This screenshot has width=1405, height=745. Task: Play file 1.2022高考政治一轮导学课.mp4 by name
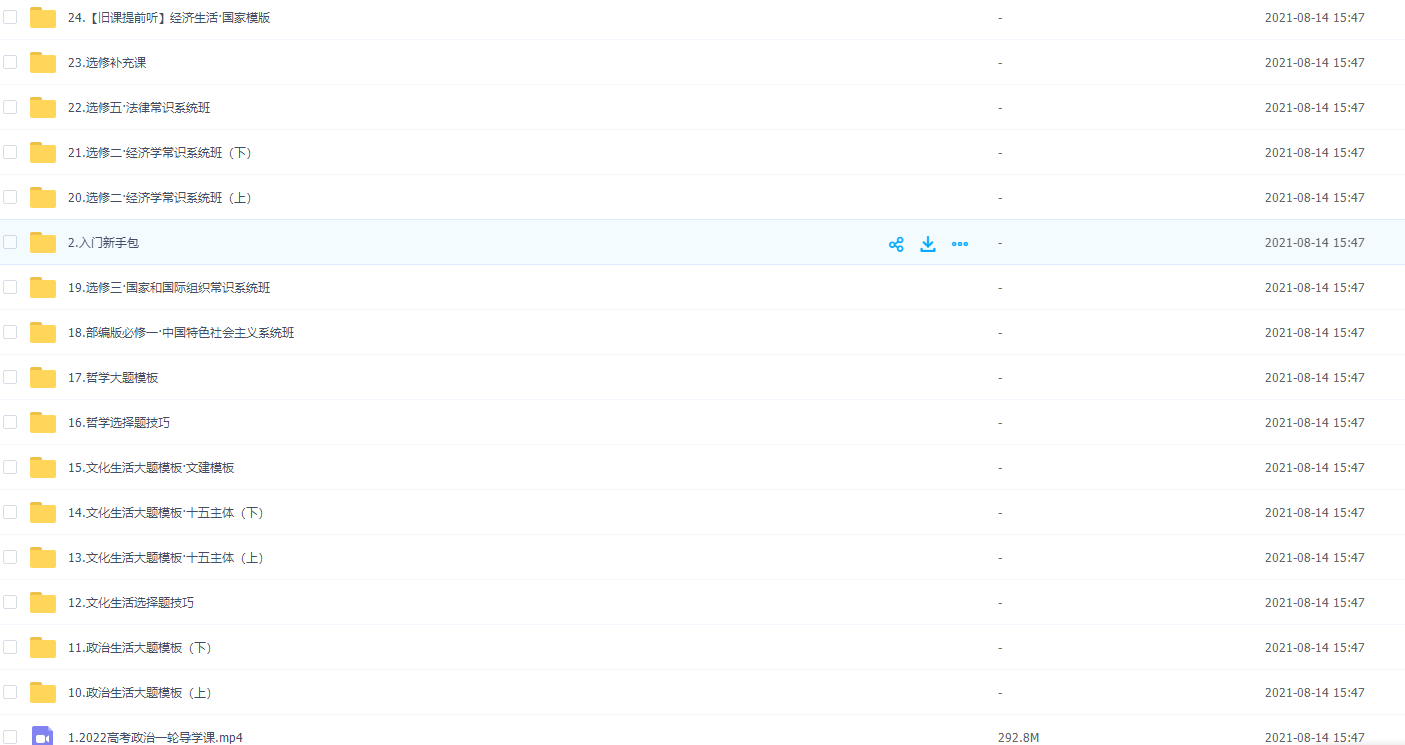tap(155, 738)
